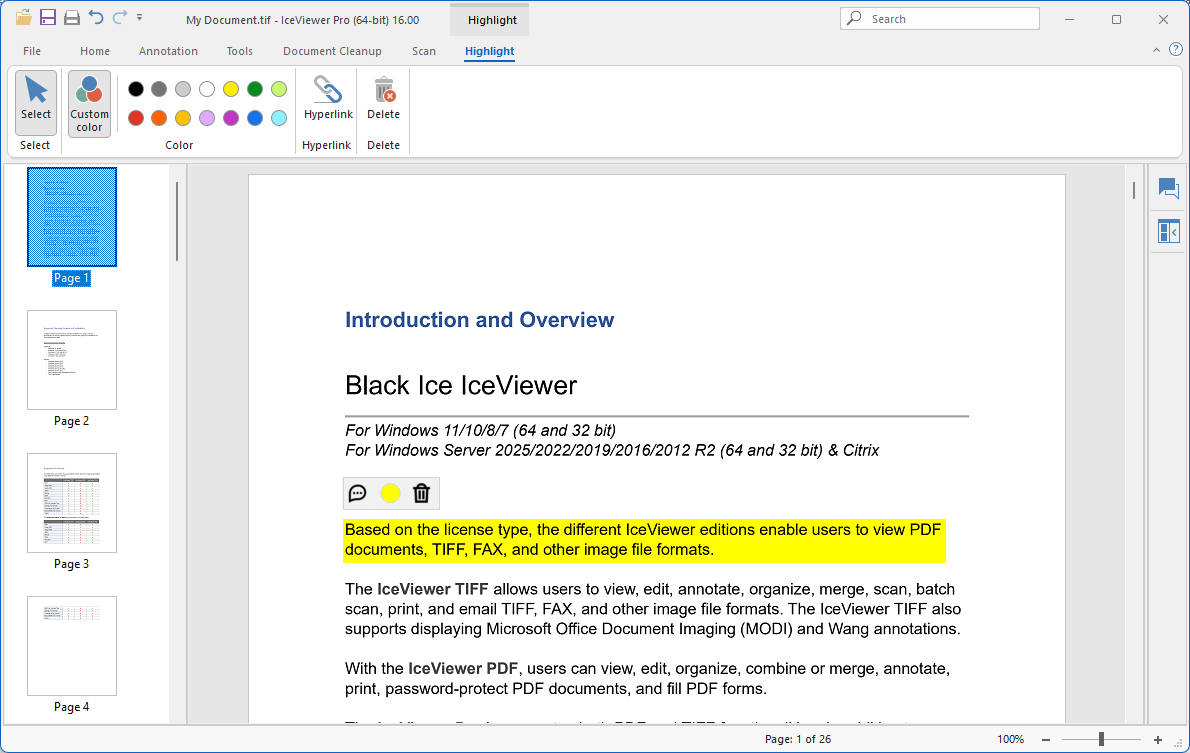
Task: Click the 'Page 1' thumbnail label
Action: coord(71,278)
